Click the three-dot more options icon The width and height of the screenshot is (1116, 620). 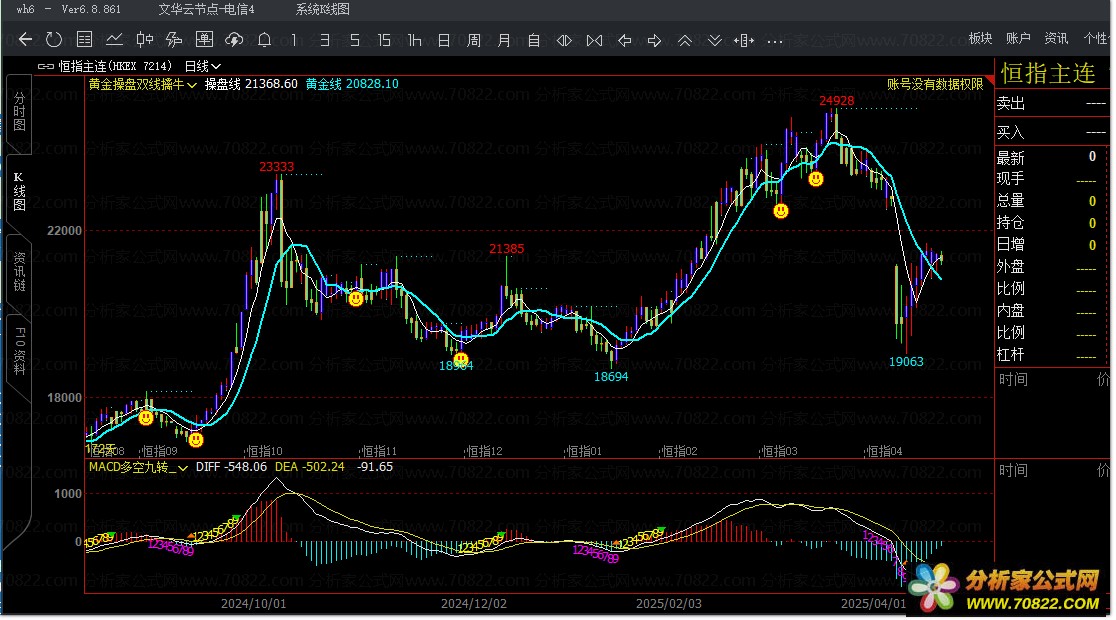774,41
